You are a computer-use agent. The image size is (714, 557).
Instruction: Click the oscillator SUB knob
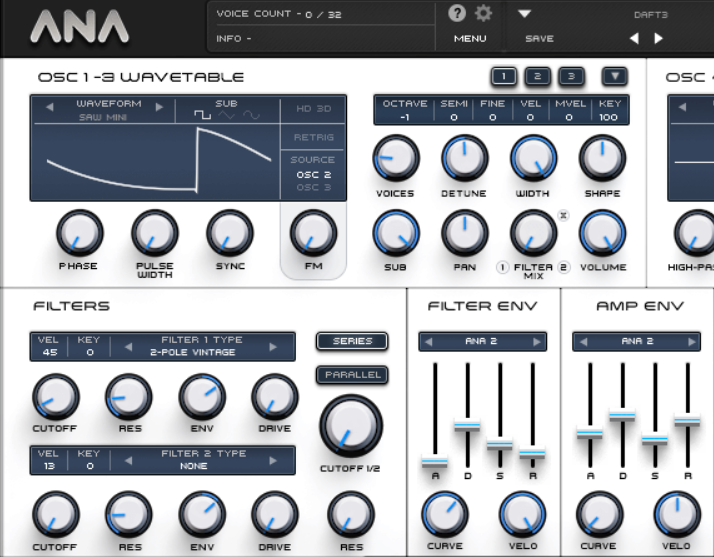pos(396,233)
